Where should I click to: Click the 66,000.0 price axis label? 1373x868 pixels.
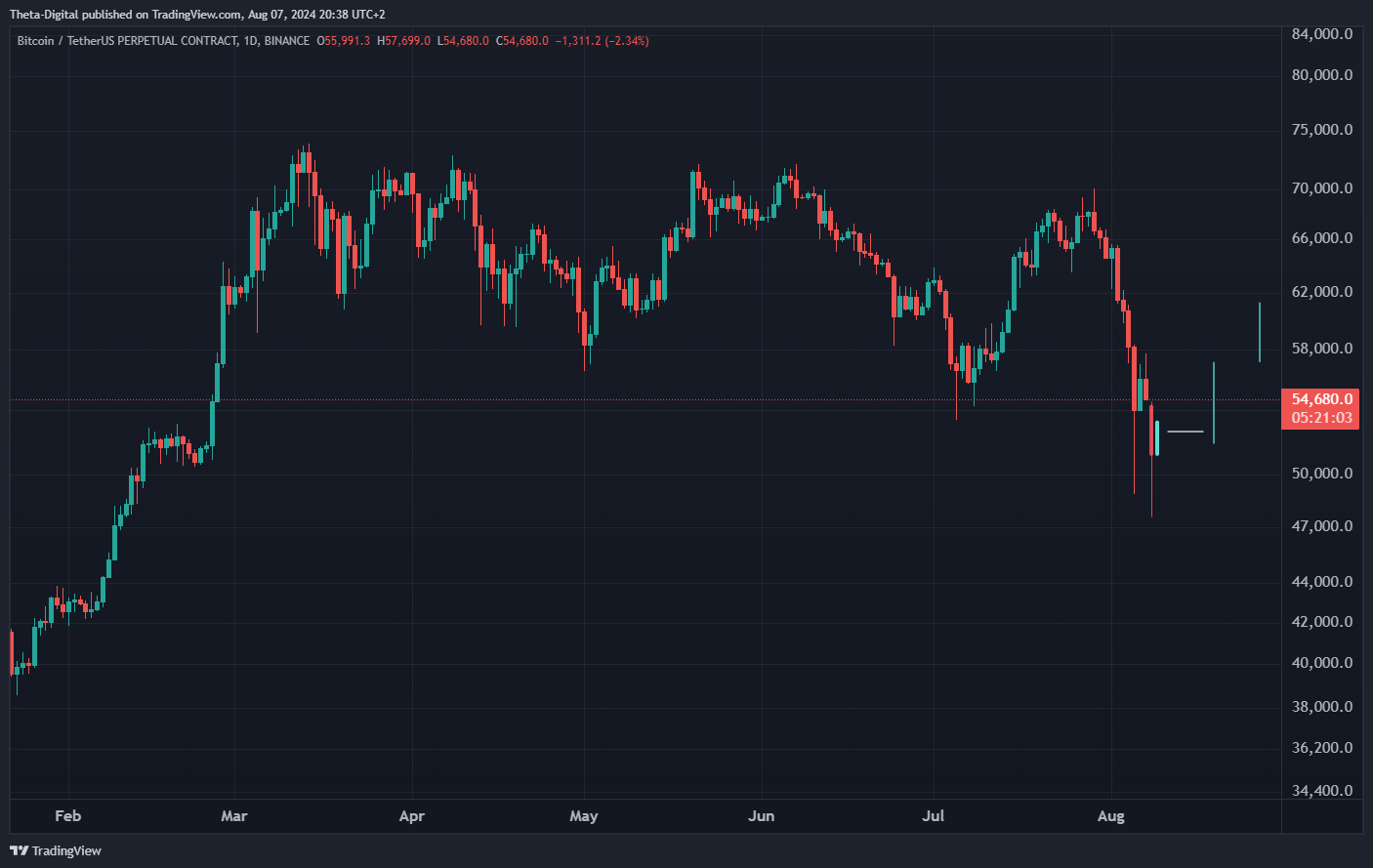[x=1322, y=238]
